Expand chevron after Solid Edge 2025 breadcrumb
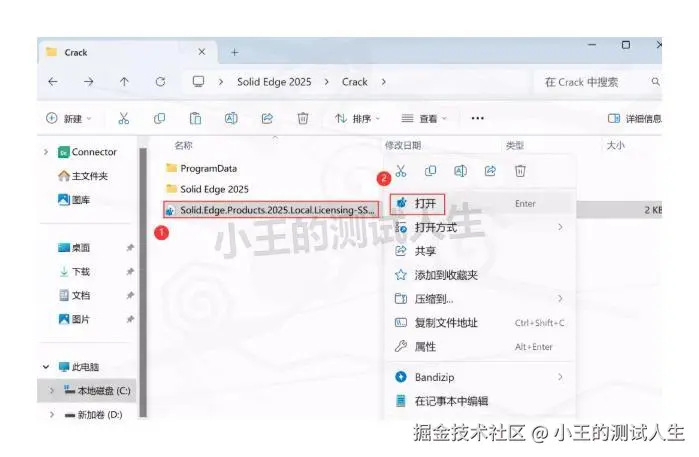This screenshot has height=457, width=699. pos(326,82)
